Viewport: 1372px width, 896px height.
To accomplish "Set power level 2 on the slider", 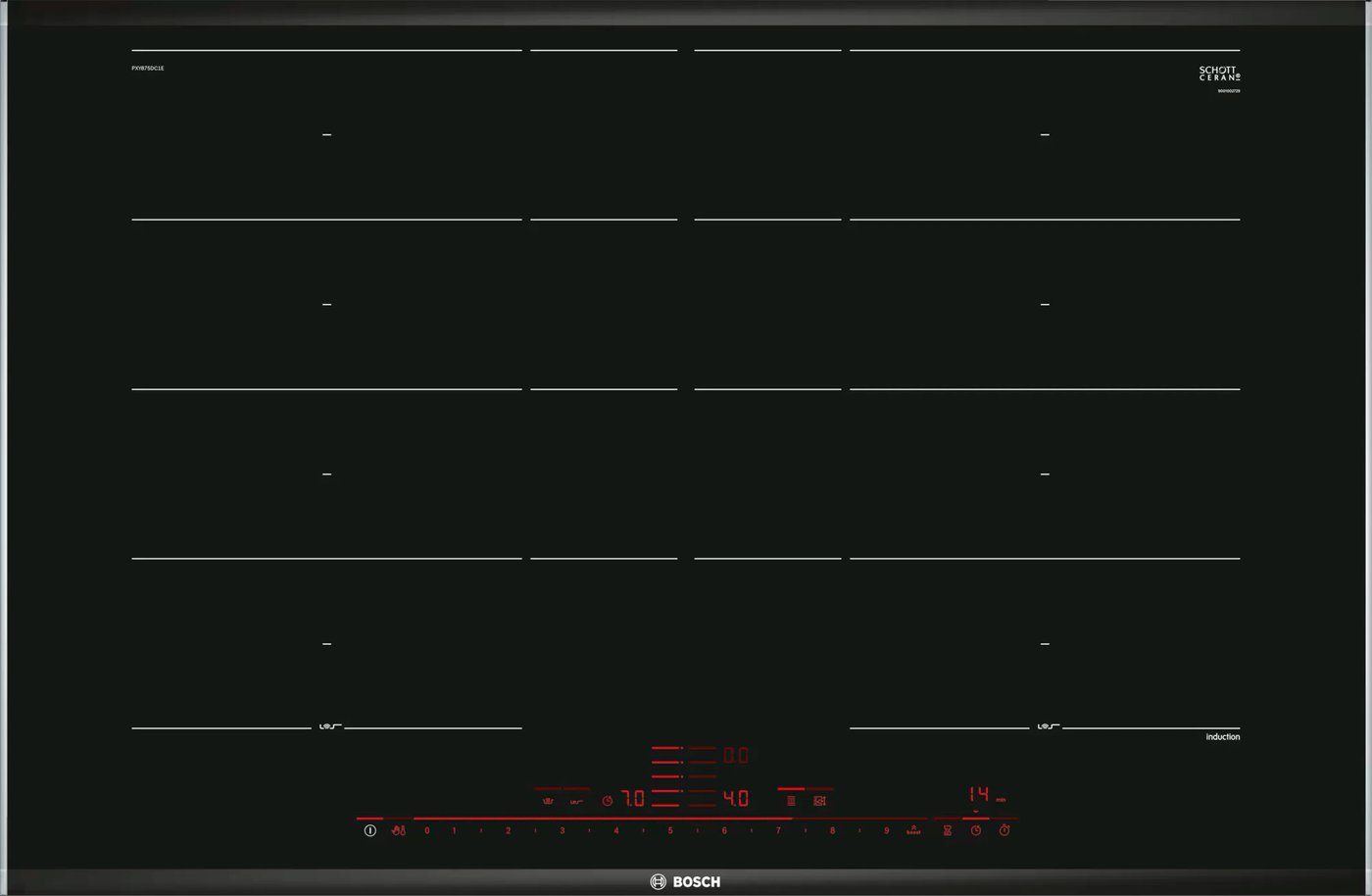I will coord(508,830).
